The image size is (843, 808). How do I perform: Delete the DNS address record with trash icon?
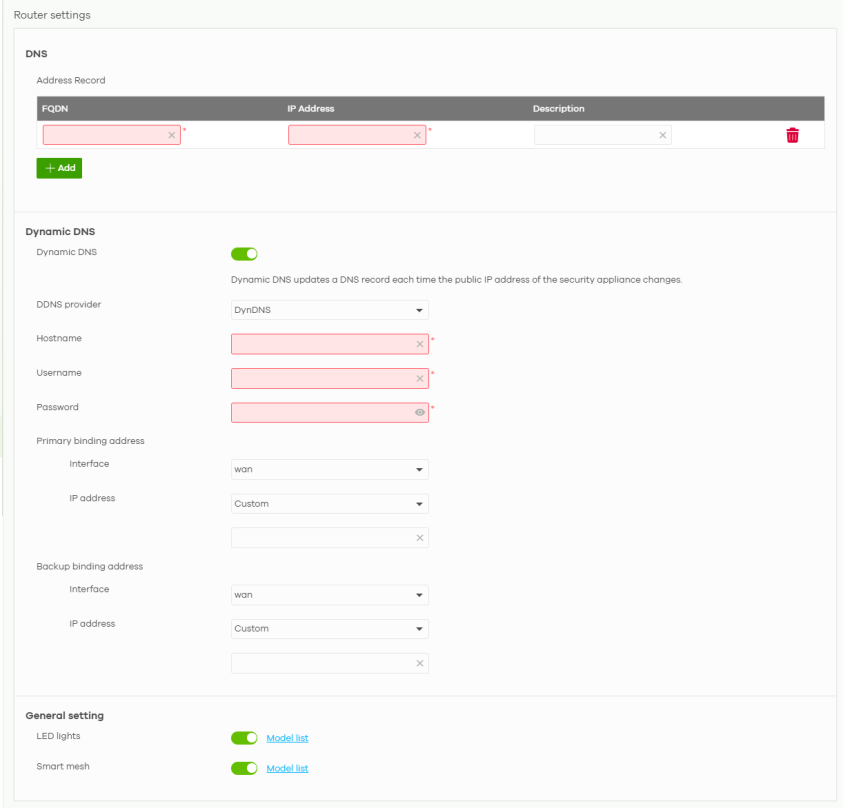click(792, 135)
